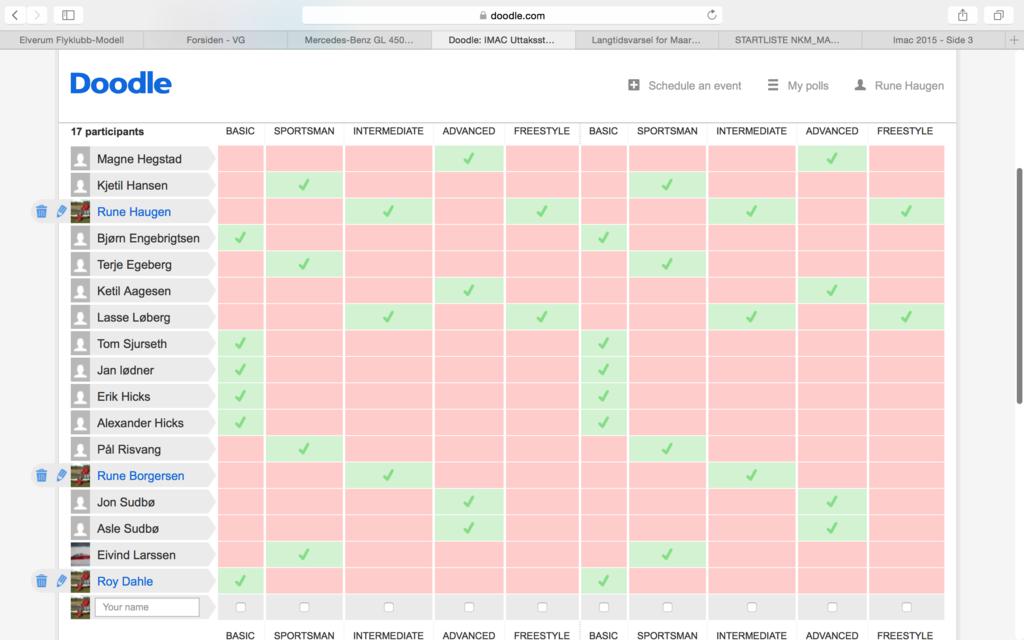Click the pencil edit icon beside Rune Borgersen
Viewport: 1024px width, 640px height.
pos(61,476)
